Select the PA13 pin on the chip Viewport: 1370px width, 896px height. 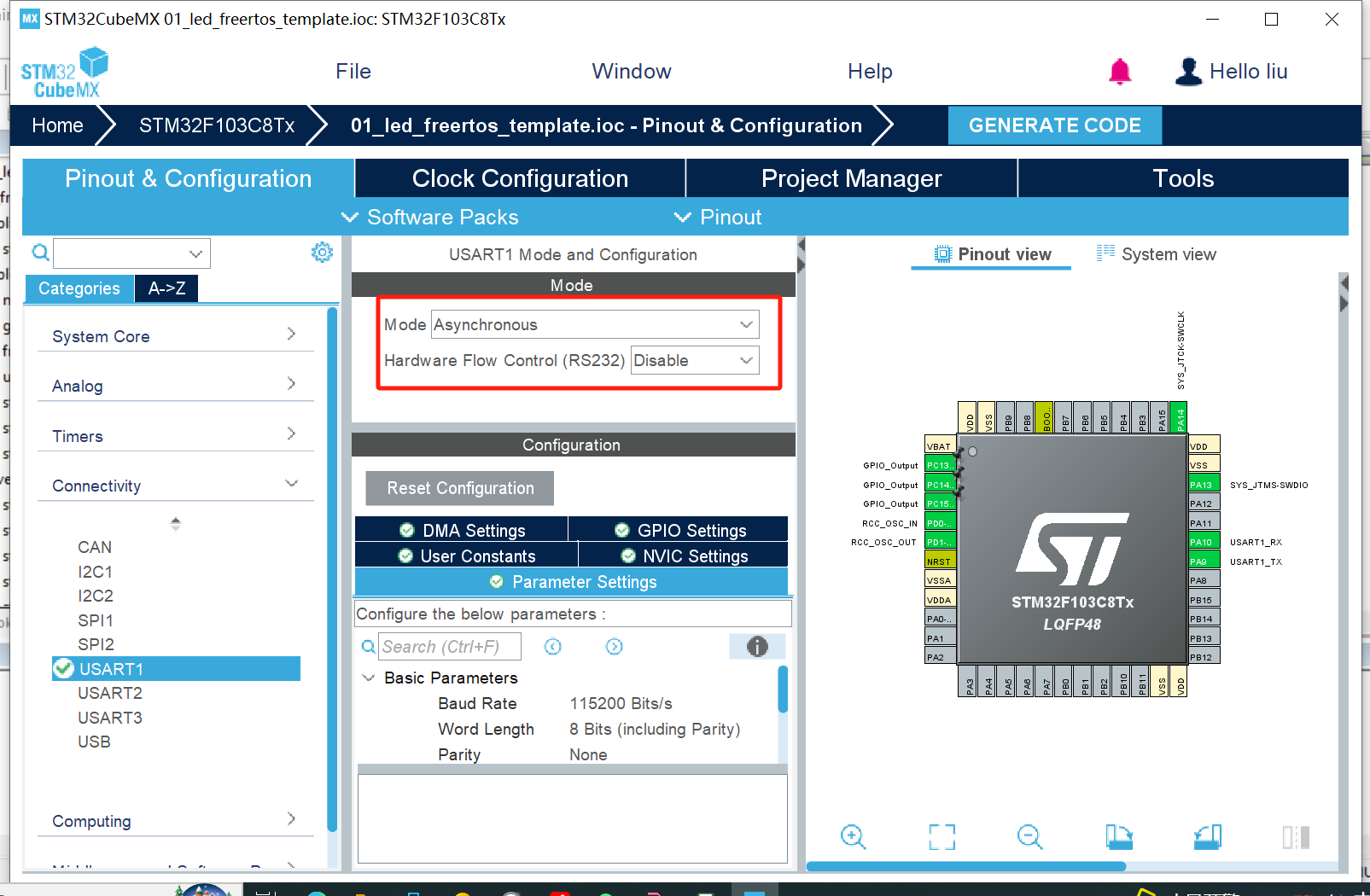(1204, 485)
